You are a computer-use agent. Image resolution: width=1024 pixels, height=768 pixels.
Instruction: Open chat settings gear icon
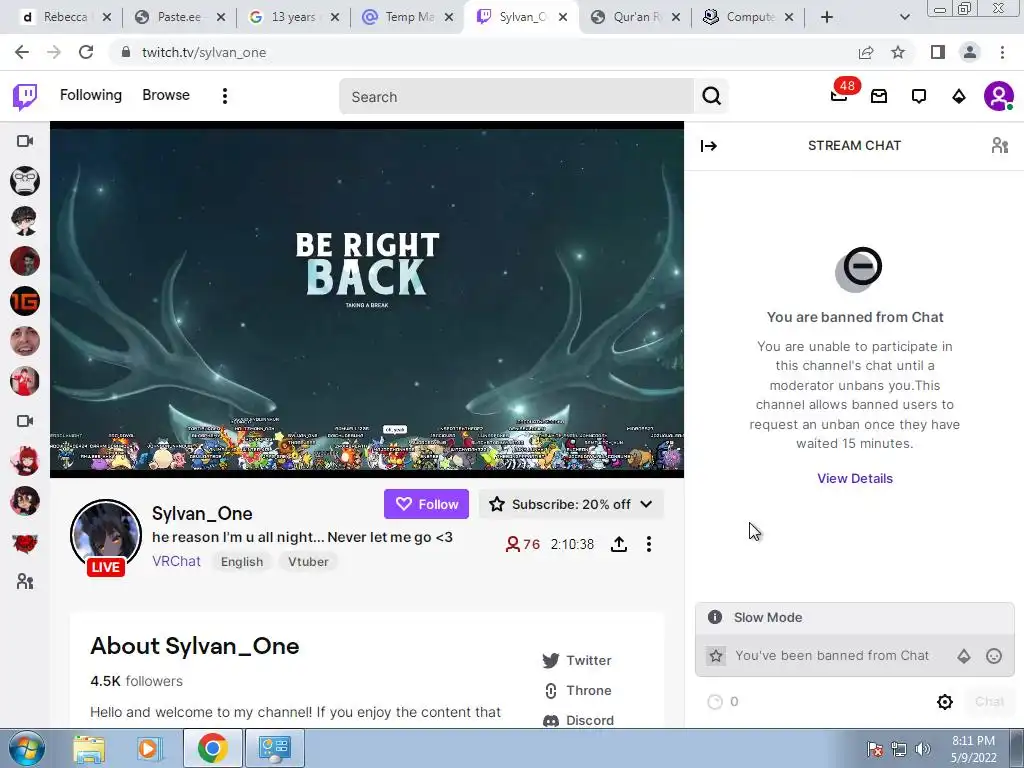point(945,701)
